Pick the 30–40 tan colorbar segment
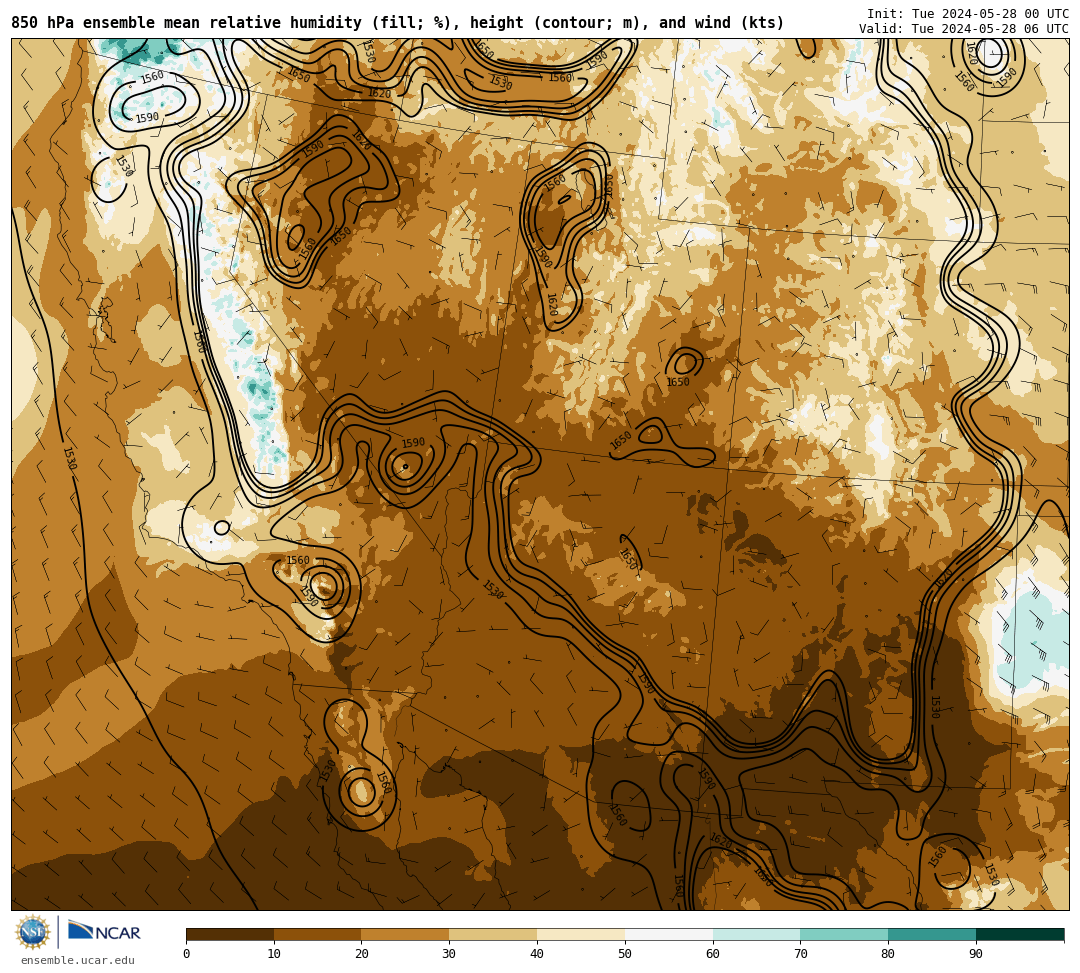Image resolution: width=1080 pixels, height=973 pixels. click(493, 934)
